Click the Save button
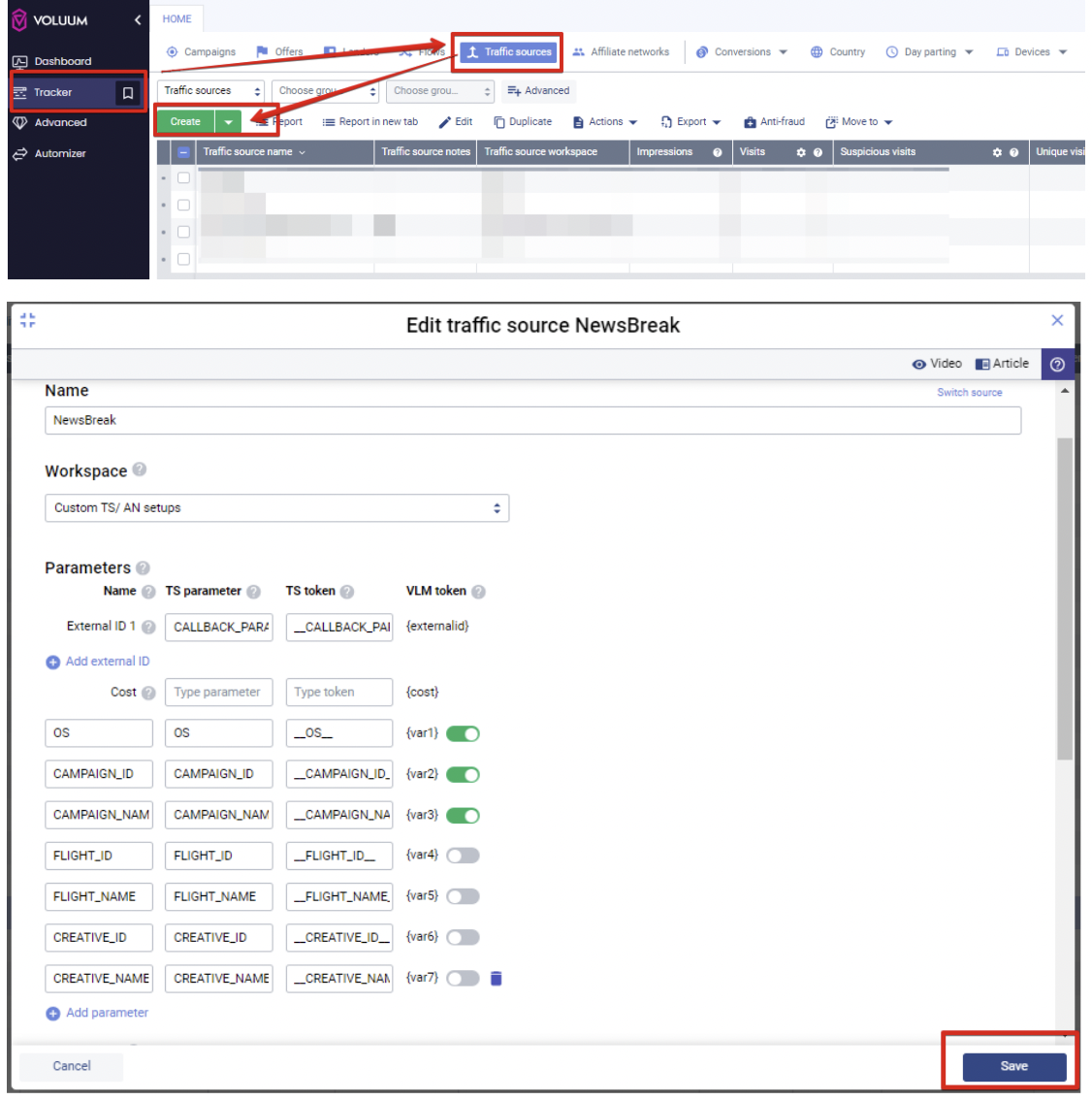 pyautogui.click(x=1014, y=1067)
